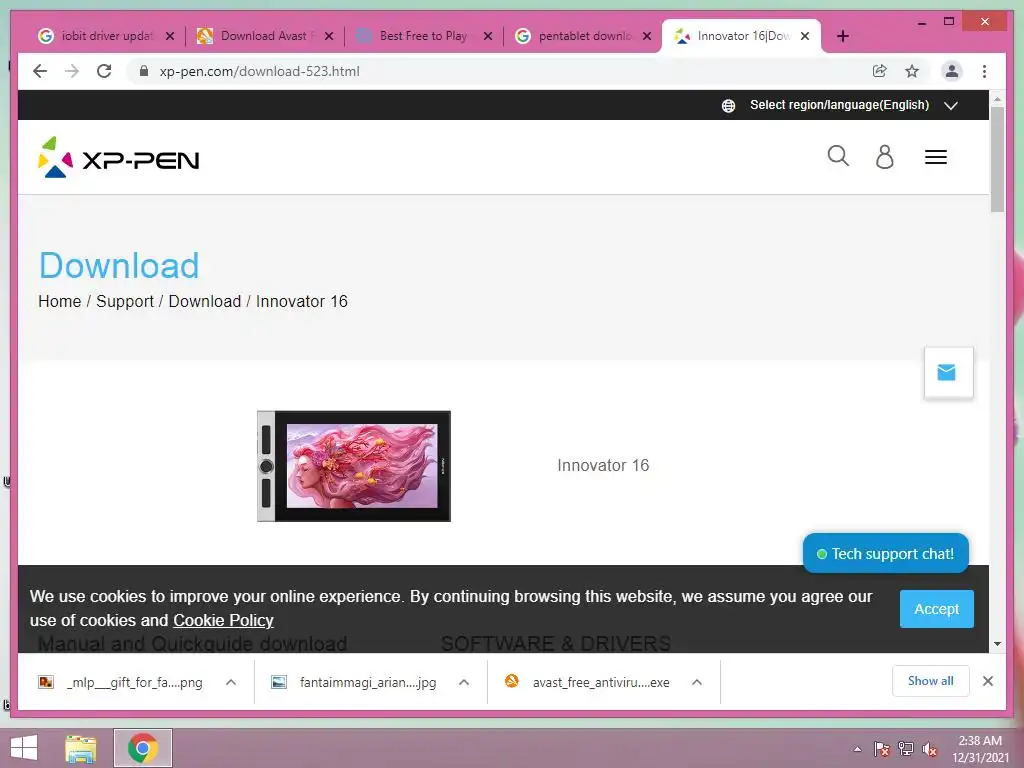
Task: Open the hamburger navigation menu
Action: tap(936, 157)
